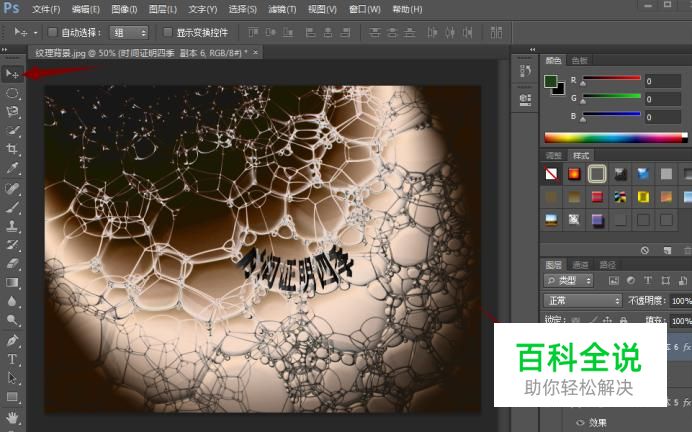Click the R value input field

(662, 81)
